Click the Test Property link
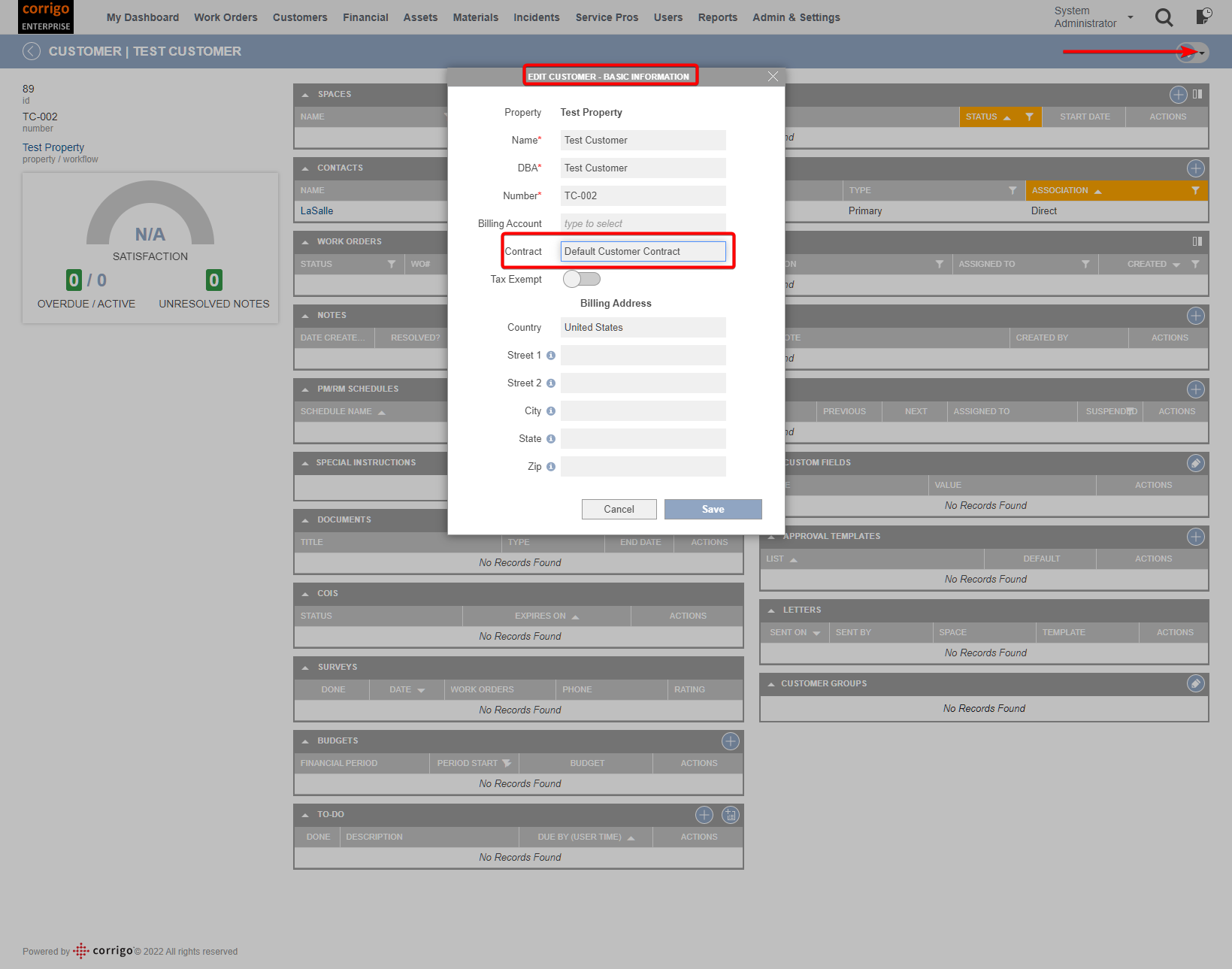Viewport: 1232px width, 969px height. point(53,148)
